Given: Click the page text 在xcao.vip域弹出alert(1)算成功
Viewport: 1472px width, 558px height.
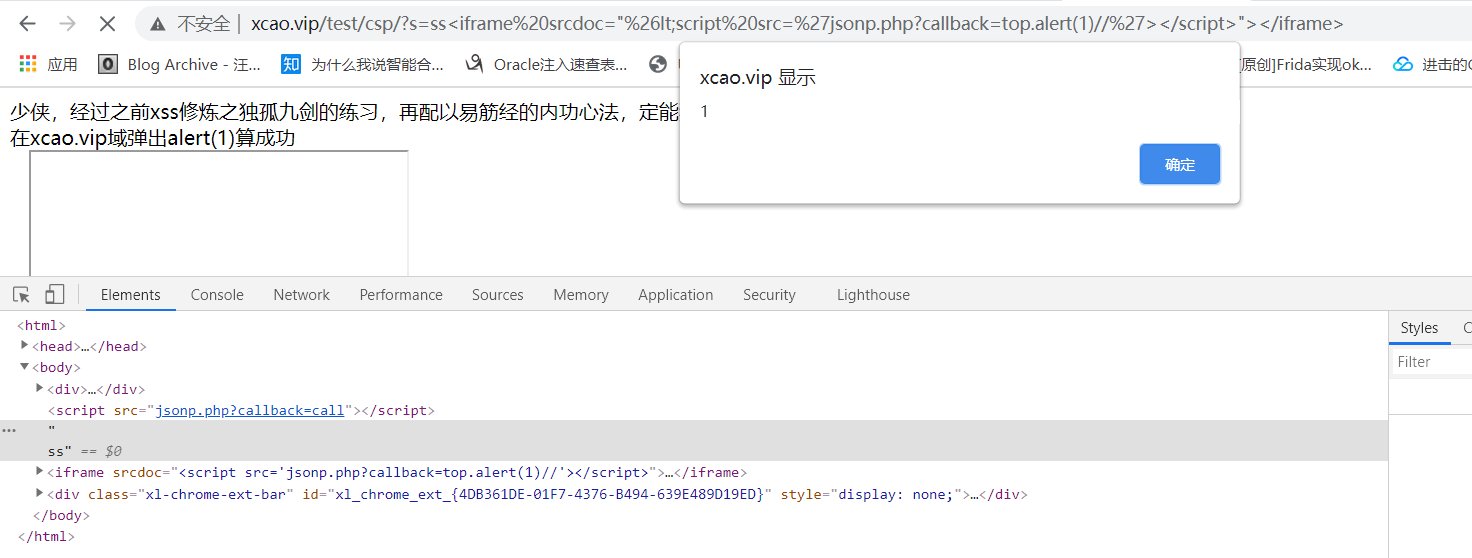Looking at the screenshot, I should [153, 138].
